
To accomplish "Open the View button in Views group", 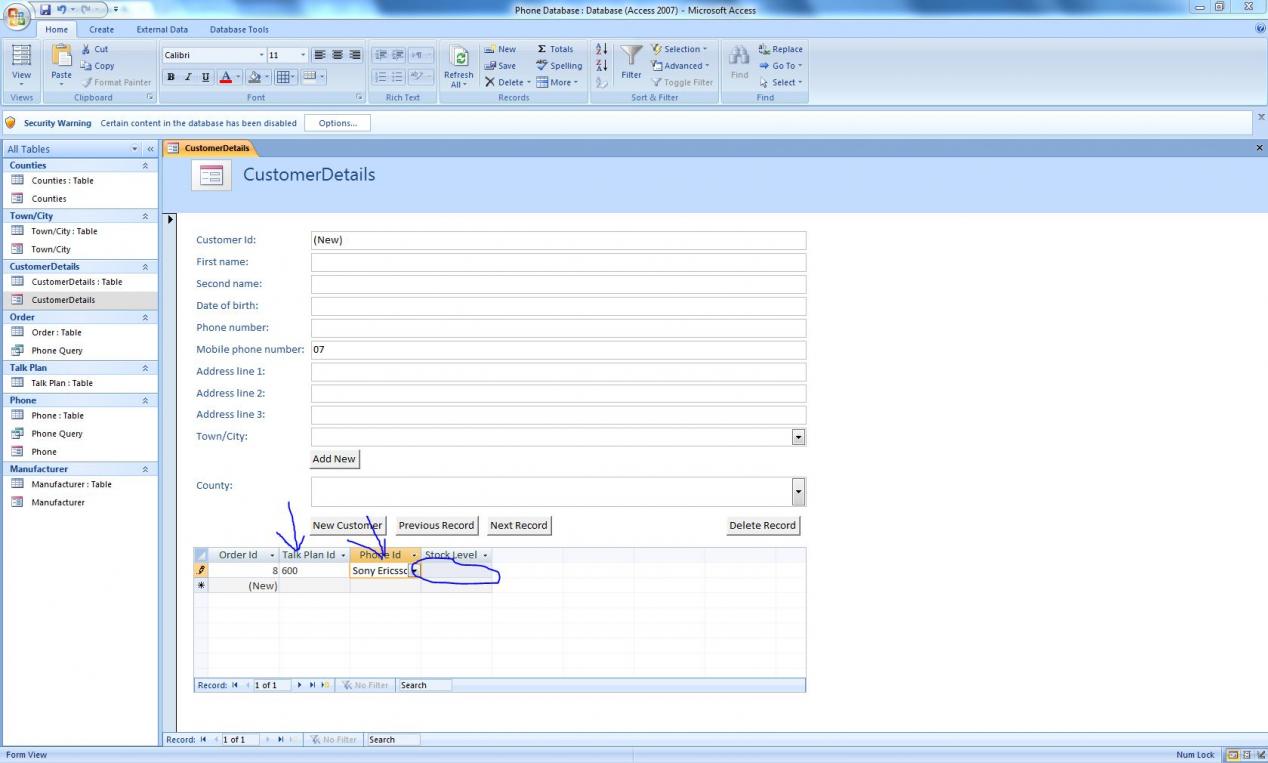I will tap(21, 64).
